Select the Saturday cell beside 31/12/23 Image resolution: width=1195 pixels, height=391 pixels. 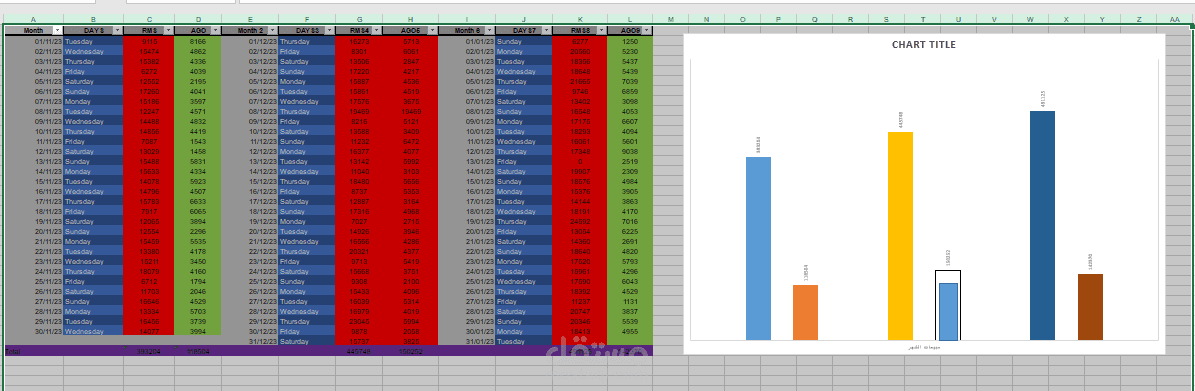(x=306, y=341)
